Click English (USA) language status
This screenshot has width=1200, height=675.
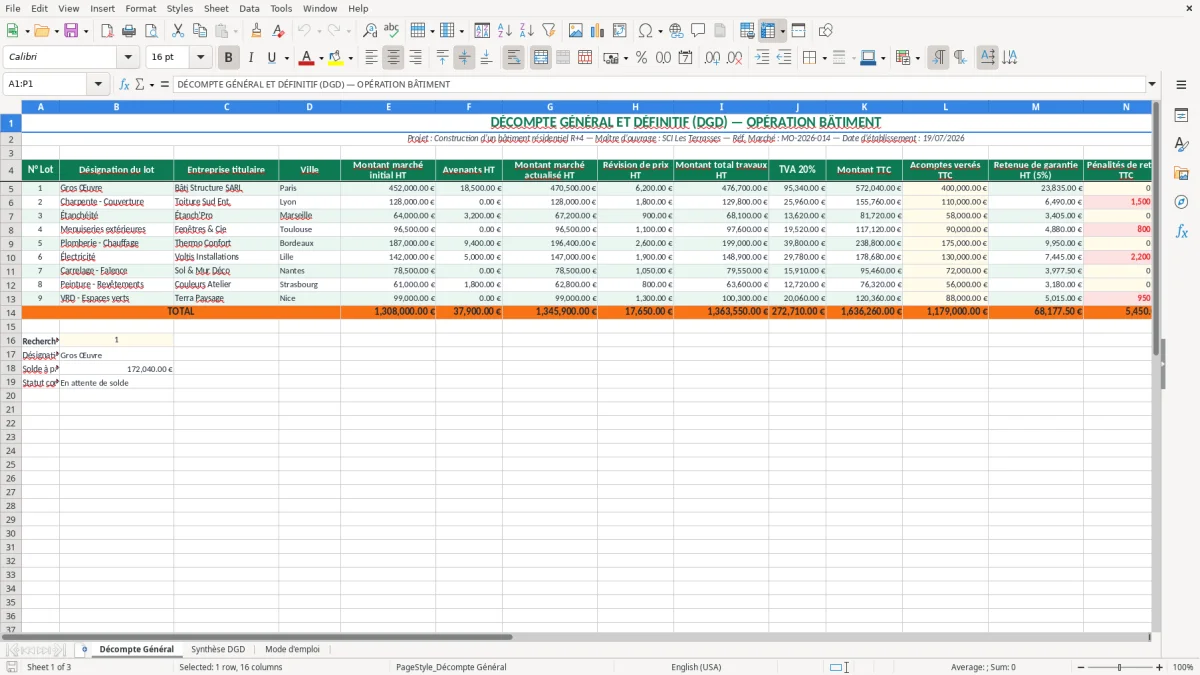coord(696,667)
